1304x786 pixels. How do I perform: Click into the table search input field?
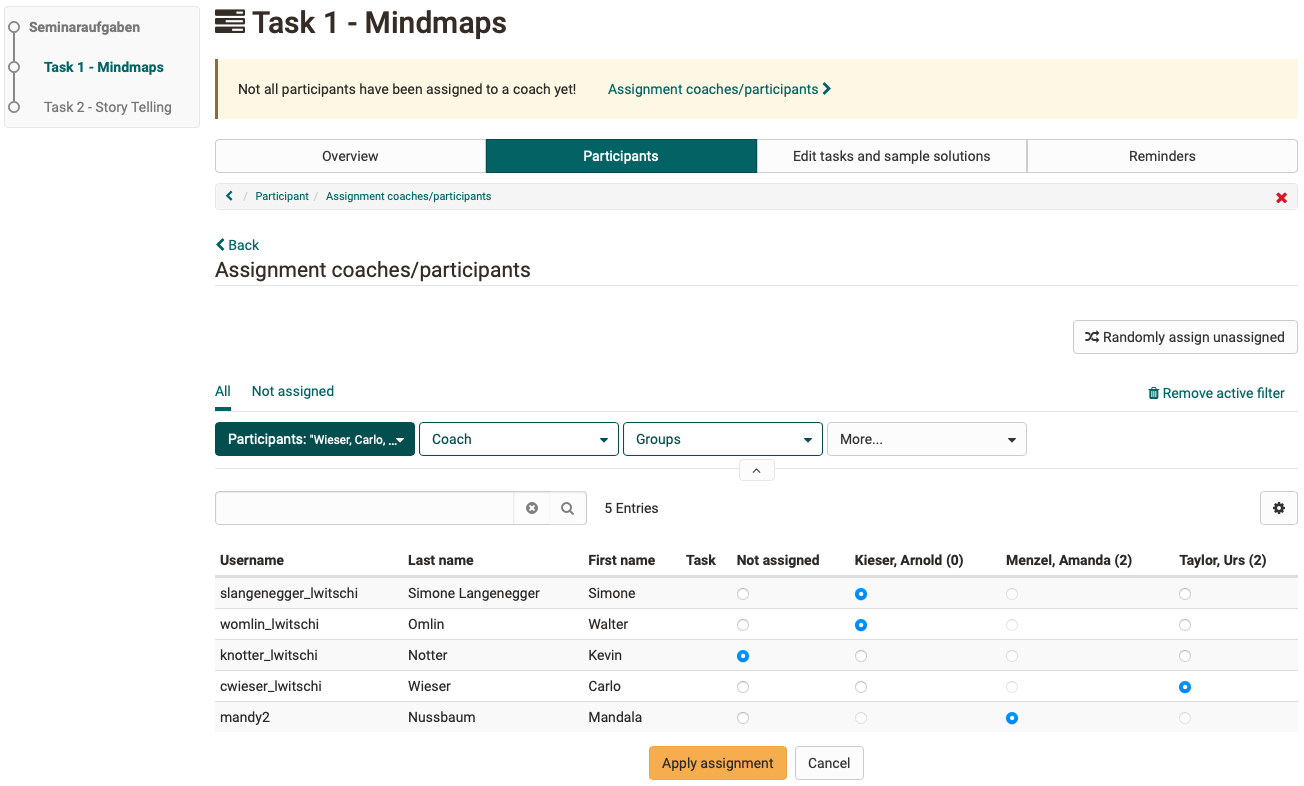tap(365, 508)
